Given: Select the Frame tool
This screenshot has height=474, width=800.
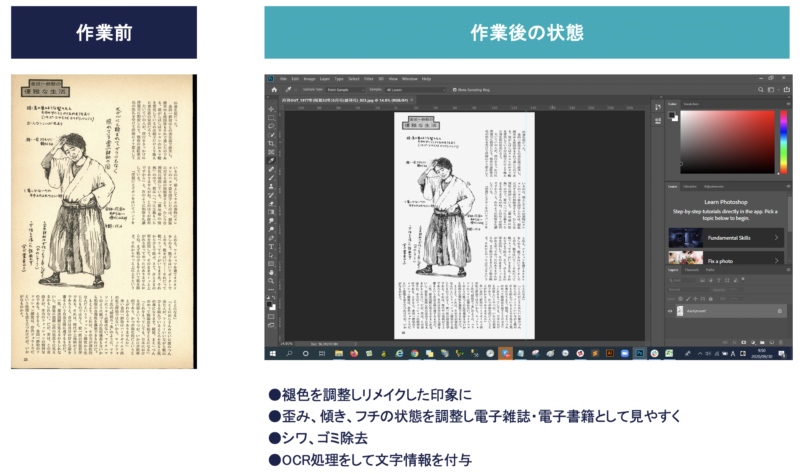Looking at the screenshot, I should [271, 152].
